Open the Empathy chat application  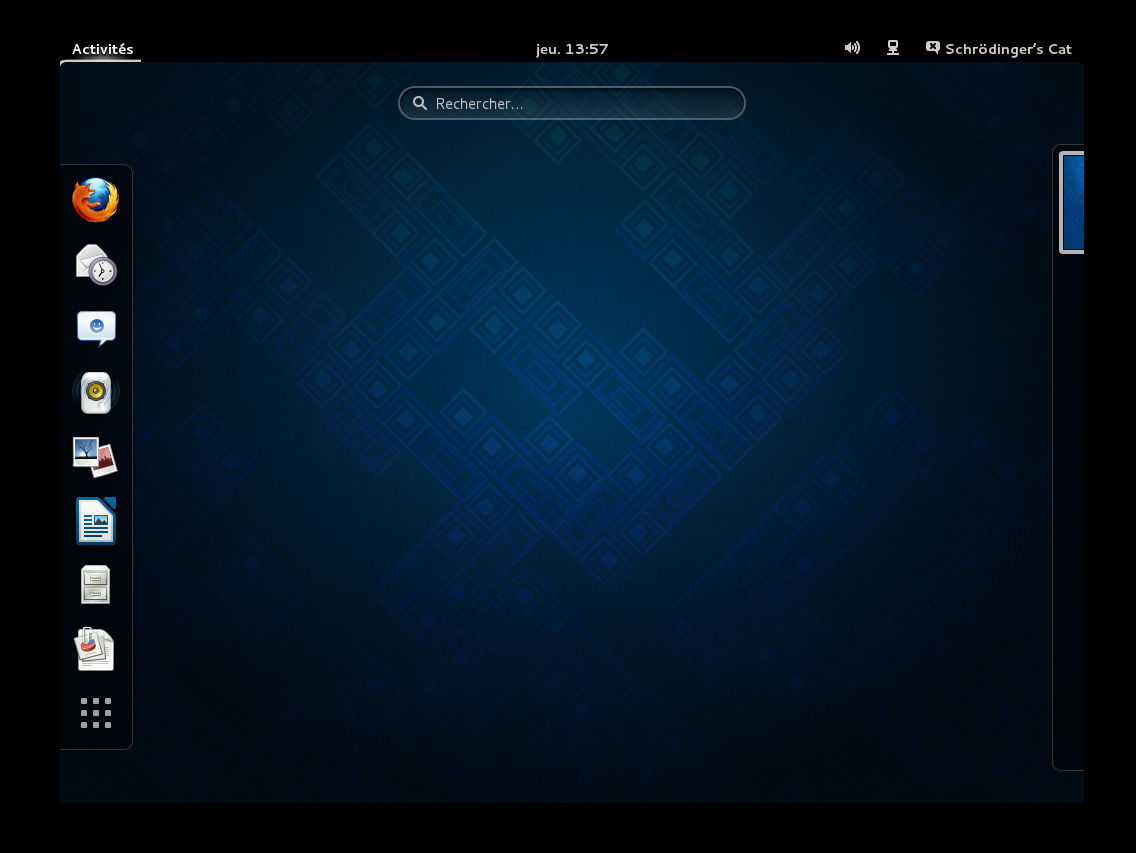tap(96, 328)
